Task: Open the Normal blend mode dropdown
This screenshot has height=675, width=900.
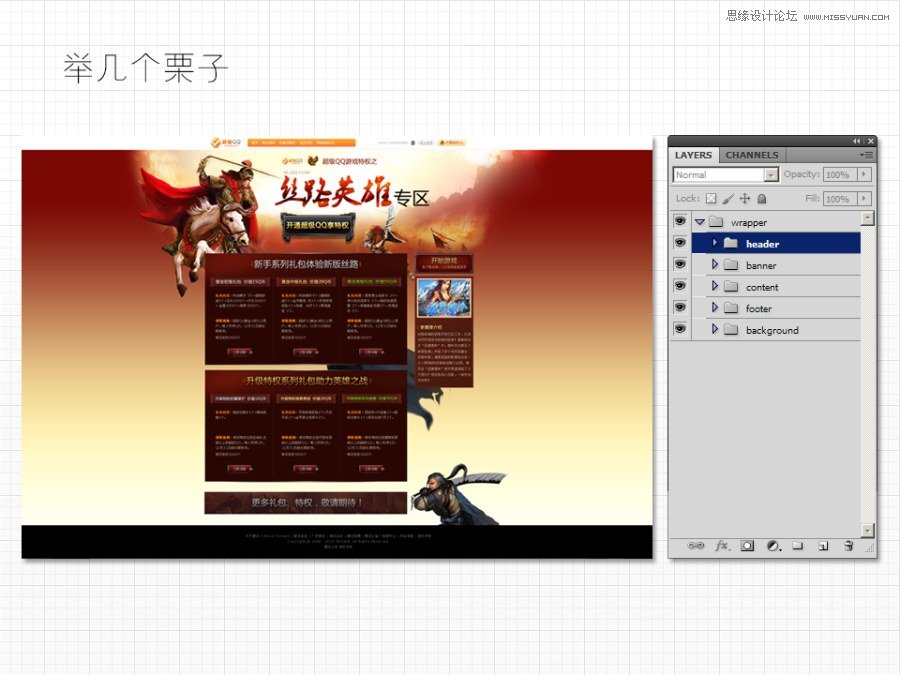Action: click(726, 174)
